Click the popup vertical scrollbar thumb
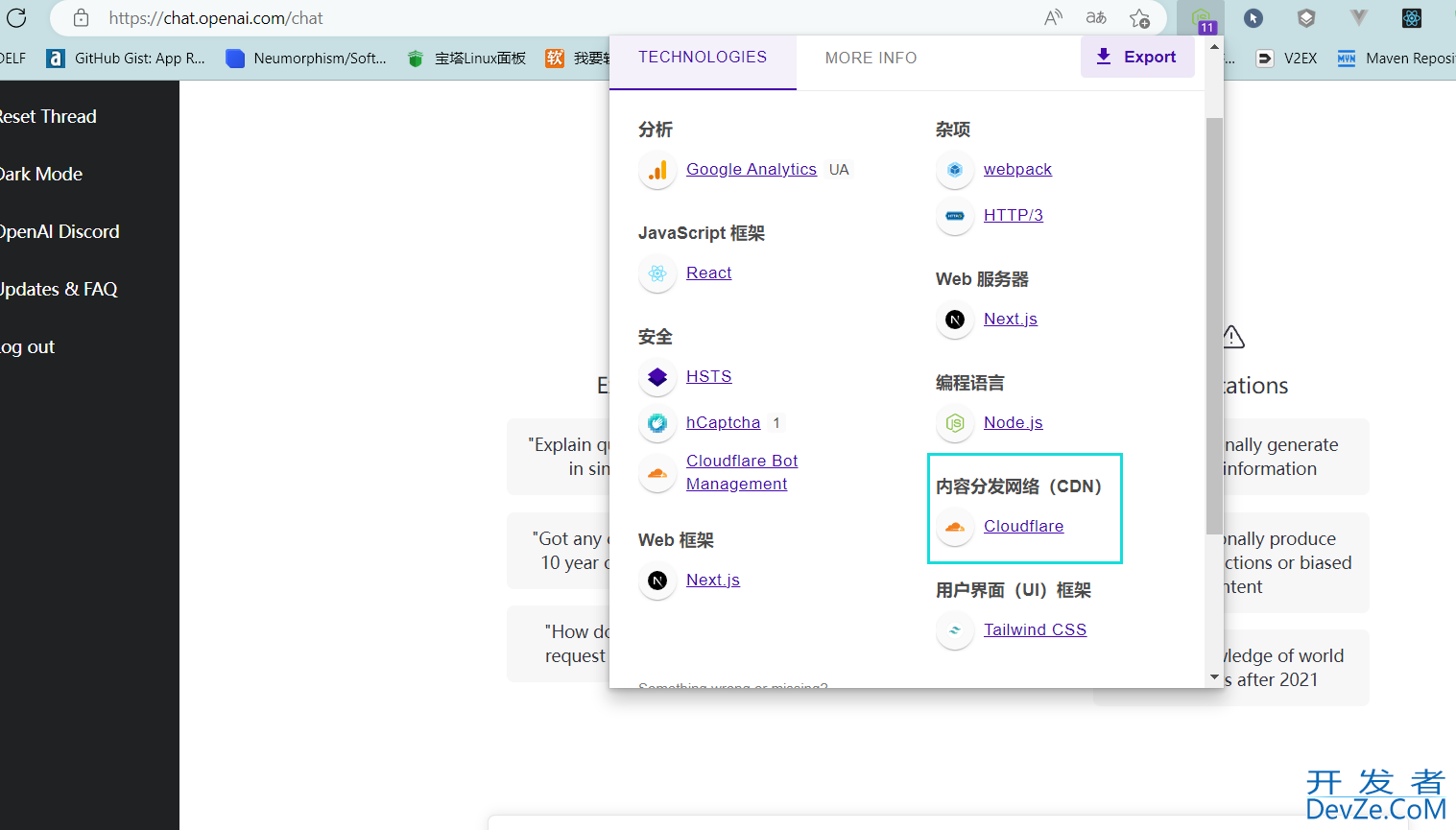 coord(1214,325)
